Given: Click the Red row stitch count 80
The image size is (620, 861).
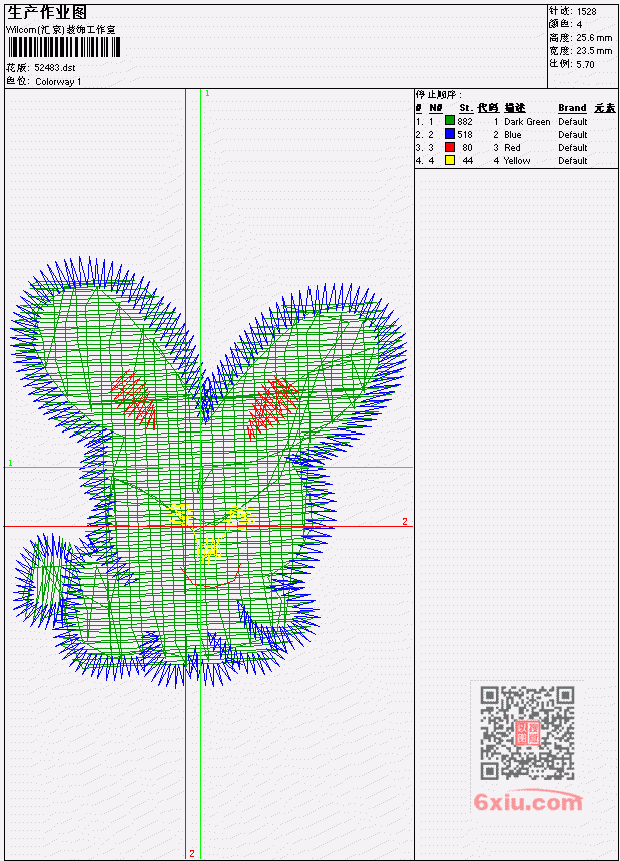Looking at the screenshot, I should (x=467, y=148).
